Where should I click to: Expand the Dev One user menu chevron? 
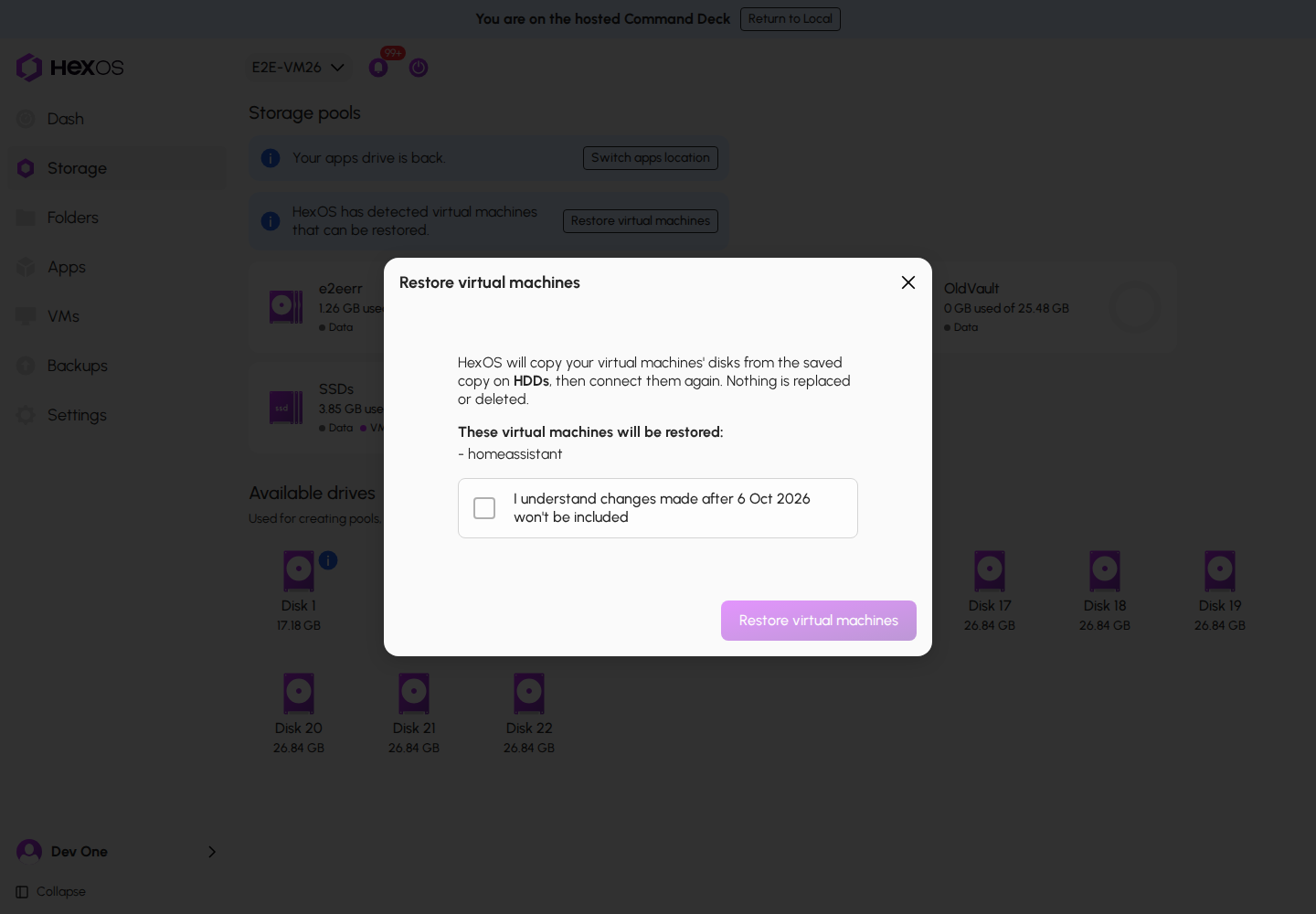[x=212, y=852]
